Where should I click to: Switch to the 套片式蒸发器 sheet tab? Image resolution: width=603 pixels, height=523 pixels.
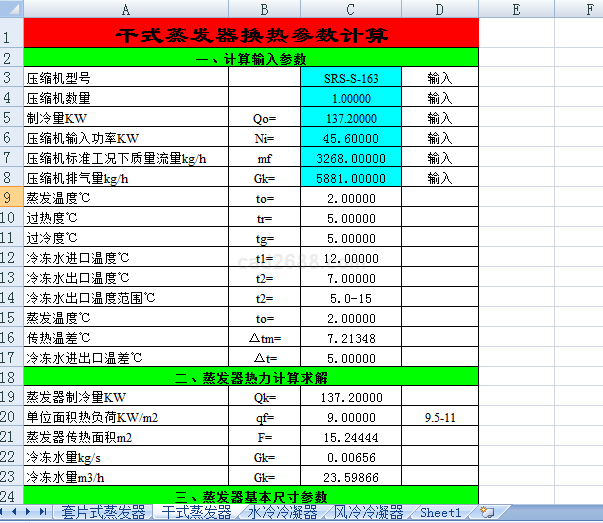coord(103,512)
